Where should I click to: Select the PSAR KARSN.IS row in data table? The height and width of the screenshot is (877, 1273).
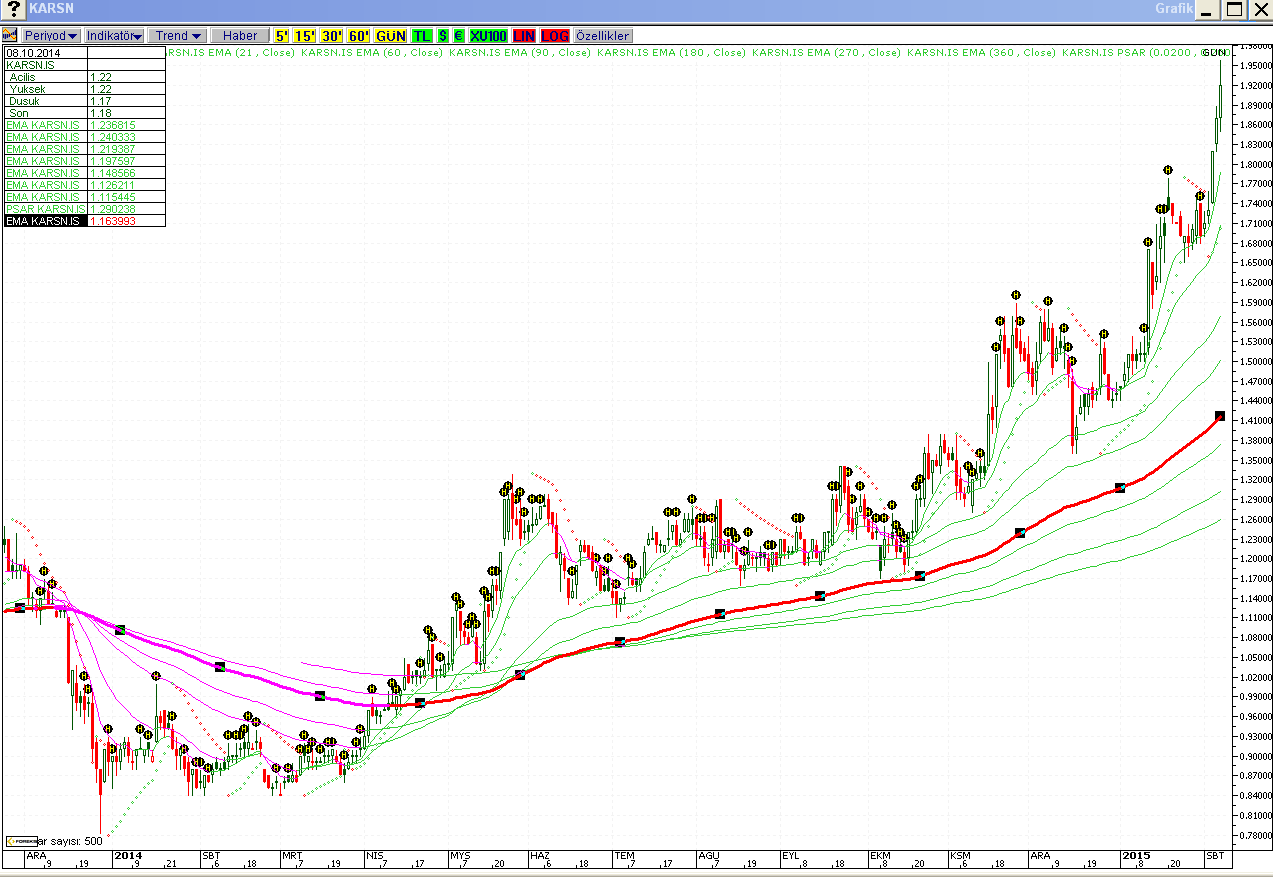click(45, 209)
